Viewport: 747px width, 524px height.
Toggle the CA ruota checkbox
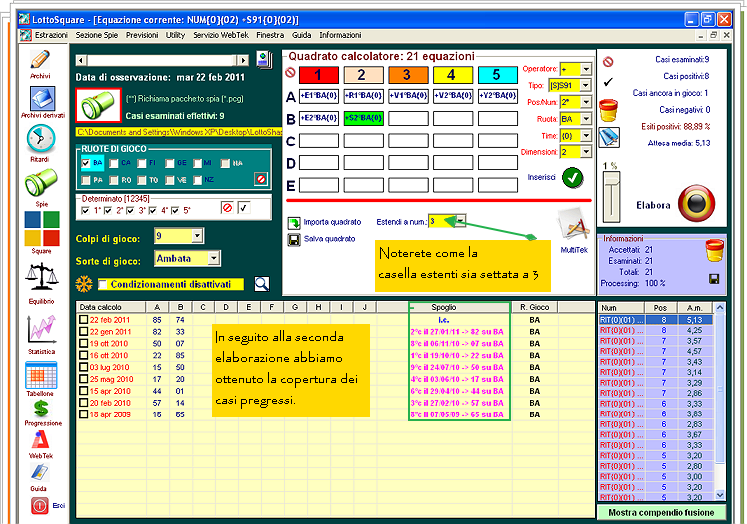coord(113,163)
